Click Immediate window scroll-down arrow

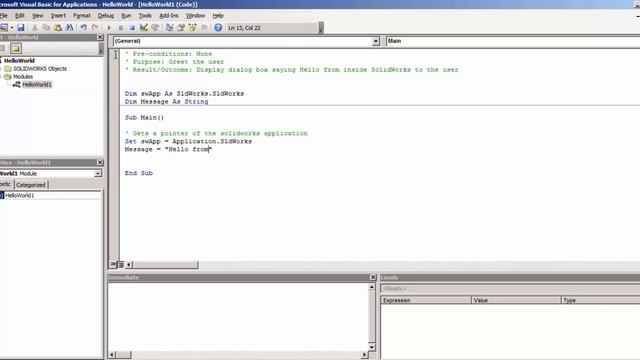tap(371, 347)
